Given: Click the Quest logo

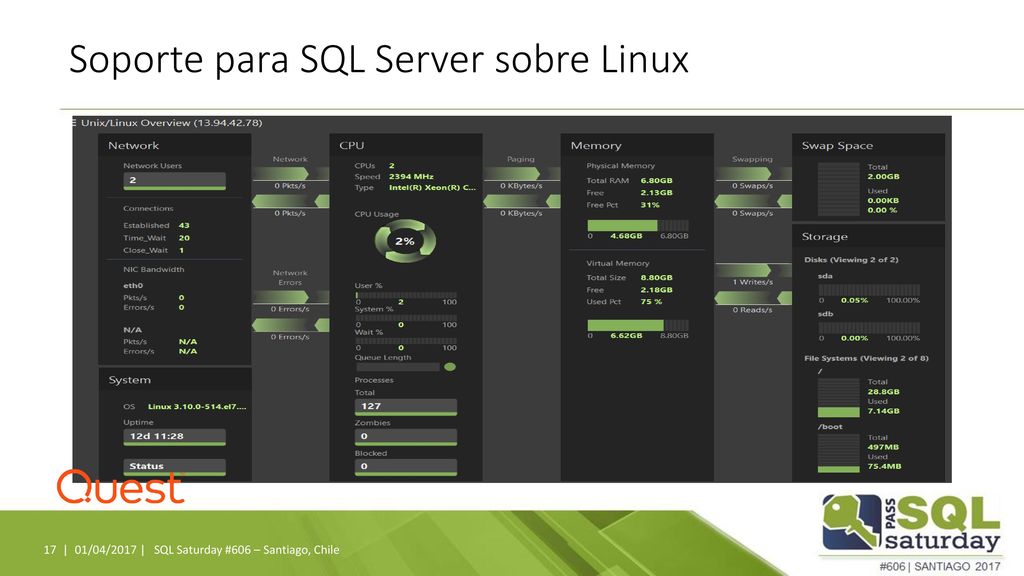Looking at the screenshot, I should [121, 487].
